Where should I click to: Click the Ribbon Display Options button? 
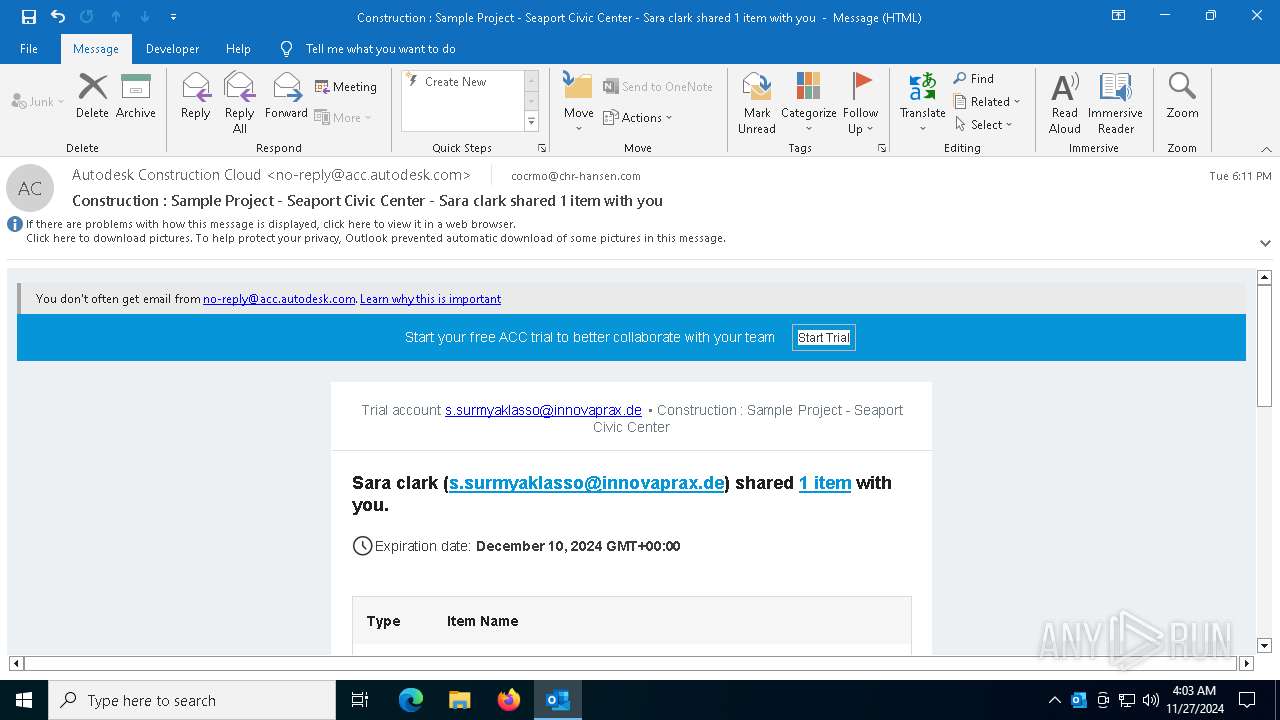[1119, 16]
